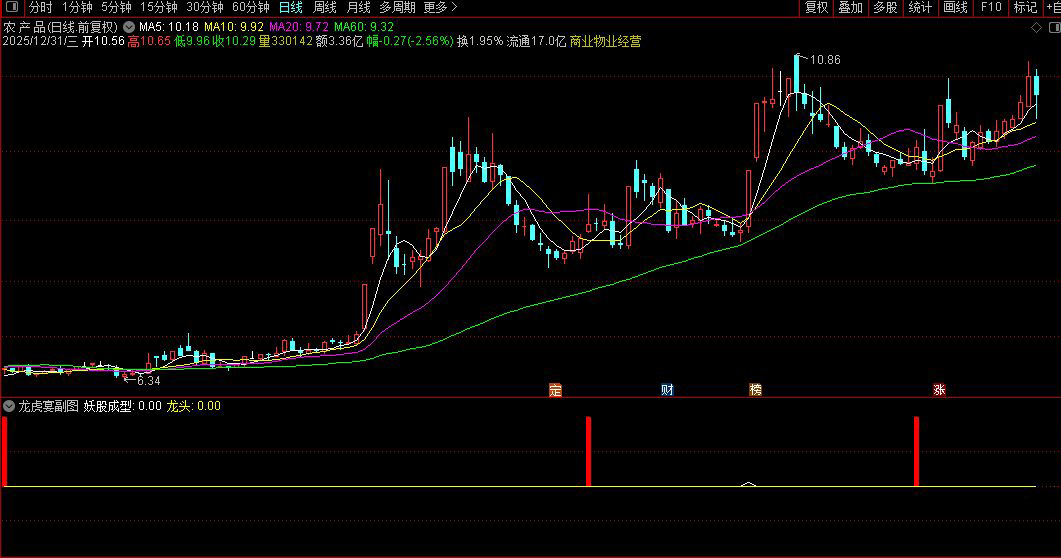Select the 5分钟 period tab
The image size is (1061, 558).
tap(116, 7)
